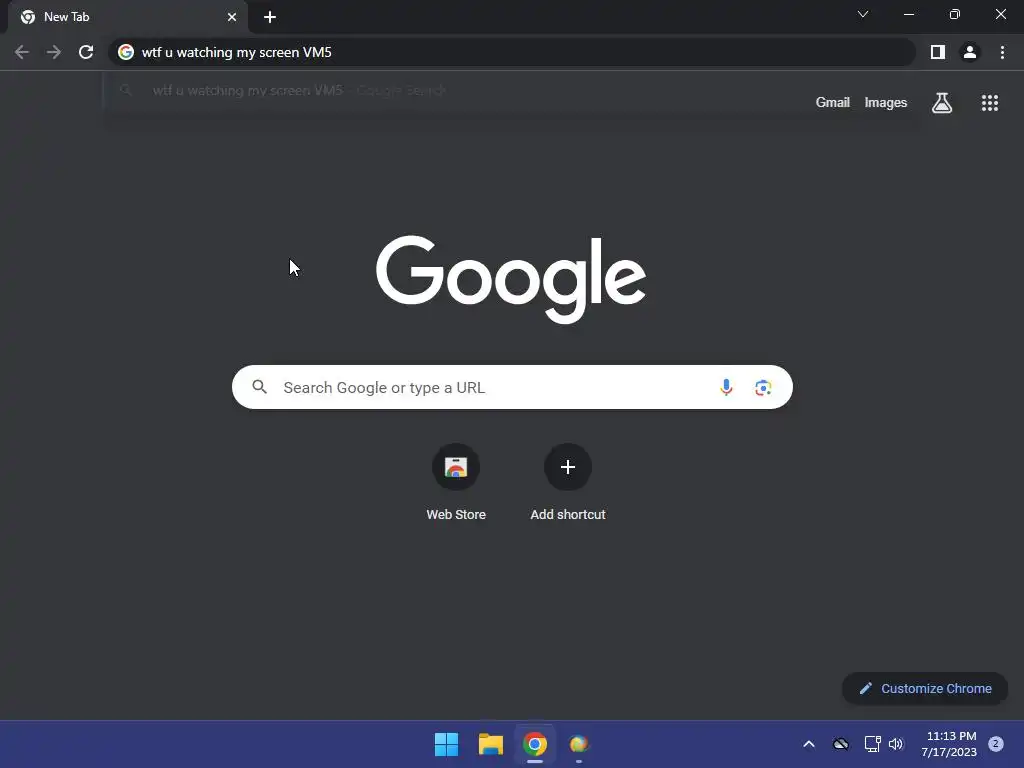
Task: Open notification count badge
Action: pyautogui.click(x=995, y=743)
